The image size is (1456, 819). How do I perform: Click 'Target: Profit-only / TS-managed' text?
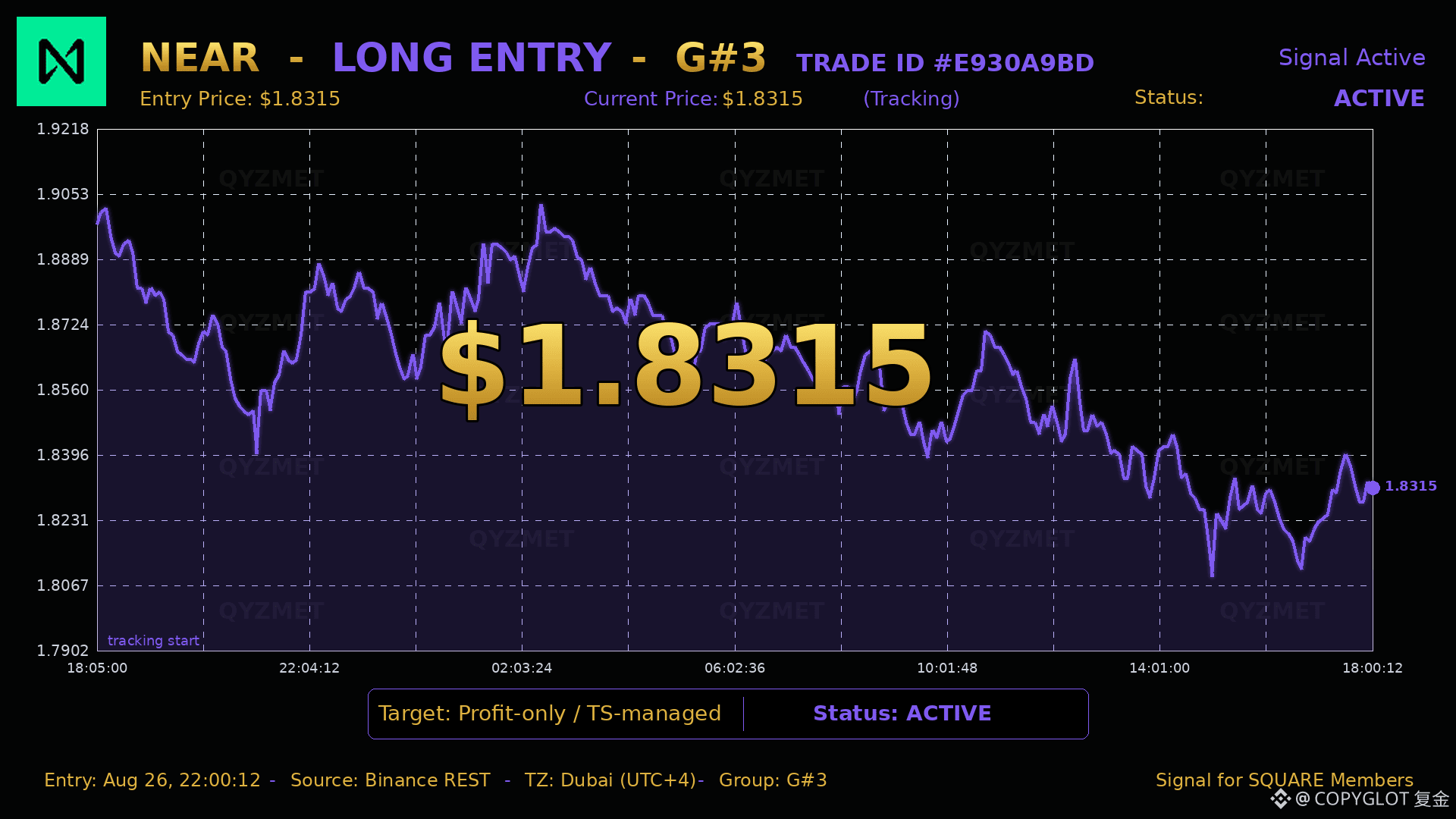tap(550, 714)
